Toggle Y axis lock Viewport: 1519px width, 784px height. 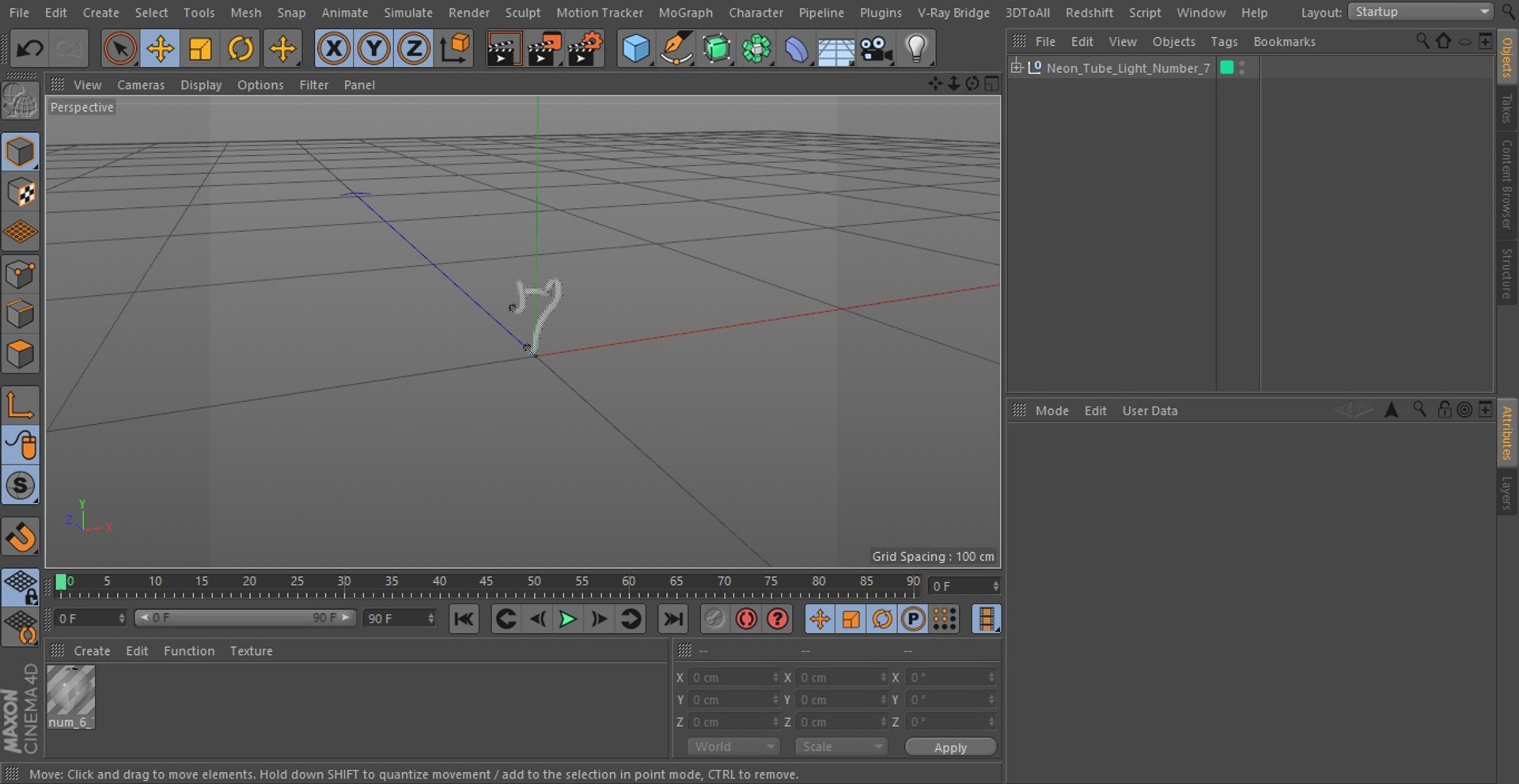pyautogui.click(x=373, y=49)
